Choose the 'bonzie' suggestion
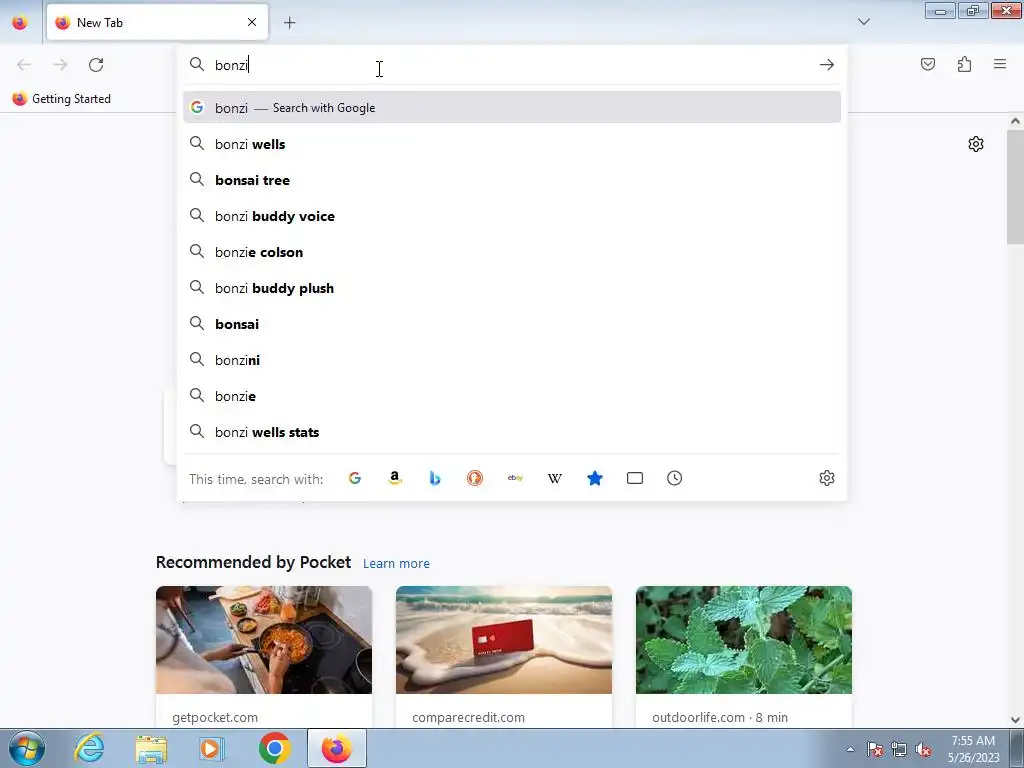Screen dimensions: 1024x768 512,396
